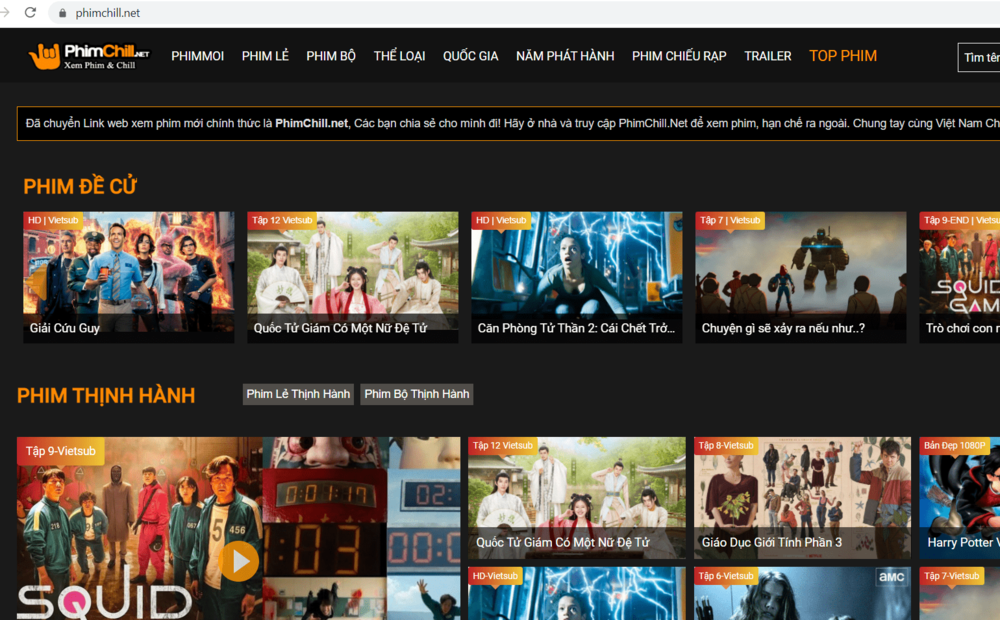This screenshot has width=1000, height=620.
Task: Open the HD-Vietsub trending lightning poster
Action: coord(577,593)
